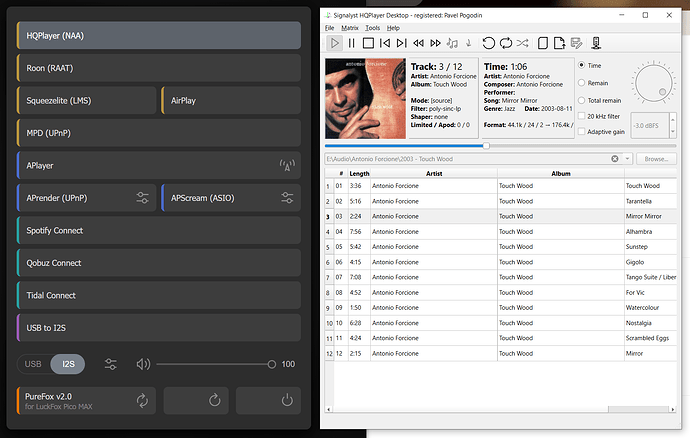Click the power icon button
690x438 pixels.
click(287, 400)
